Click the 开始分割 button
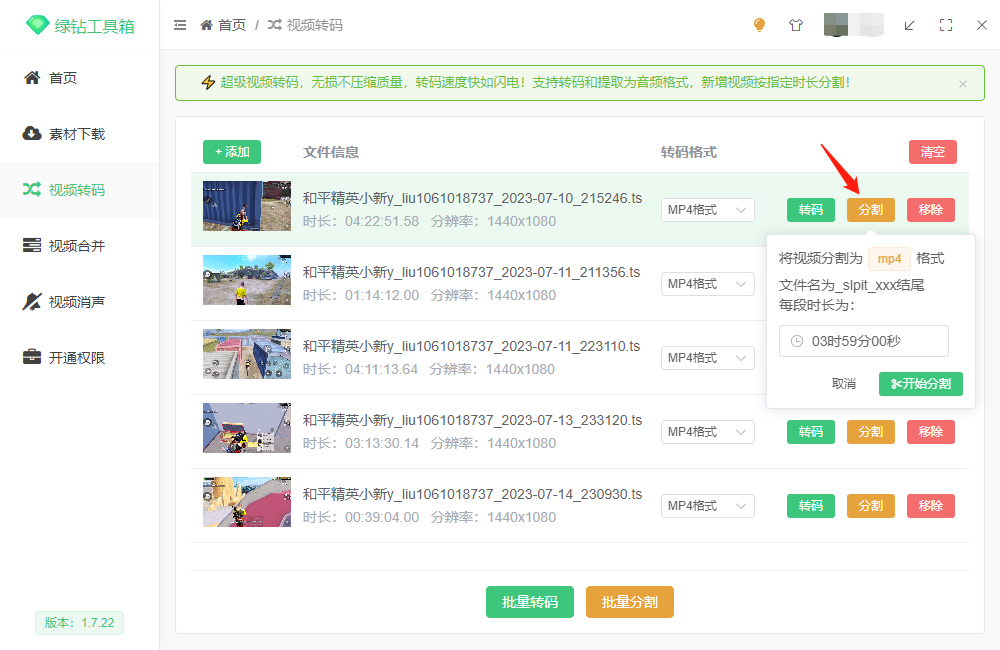 pos(920,384)
